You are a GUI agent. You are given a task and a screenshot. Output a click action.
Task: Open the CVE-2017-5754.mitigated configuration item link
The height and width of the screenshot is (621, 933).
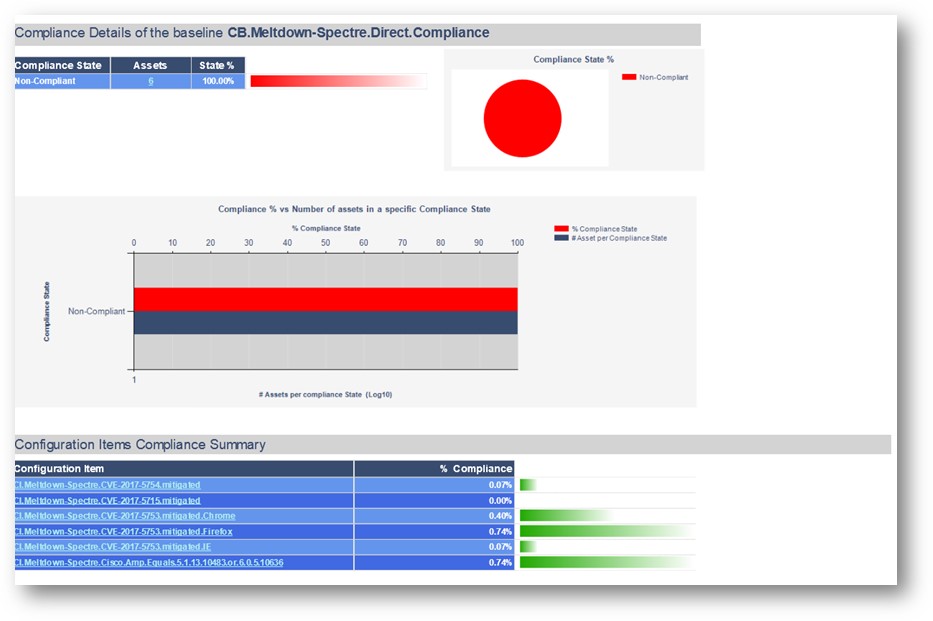(x=108, y=485)
